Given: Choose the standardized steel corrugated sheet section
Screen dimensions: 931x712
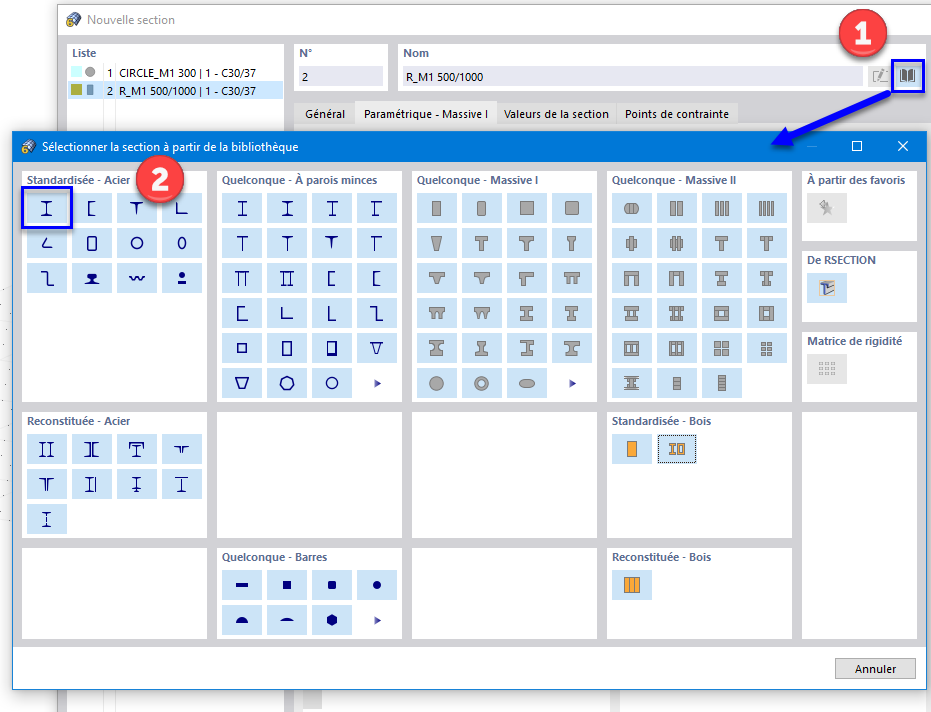Looking at the screenshot, I should click(137, 278).
